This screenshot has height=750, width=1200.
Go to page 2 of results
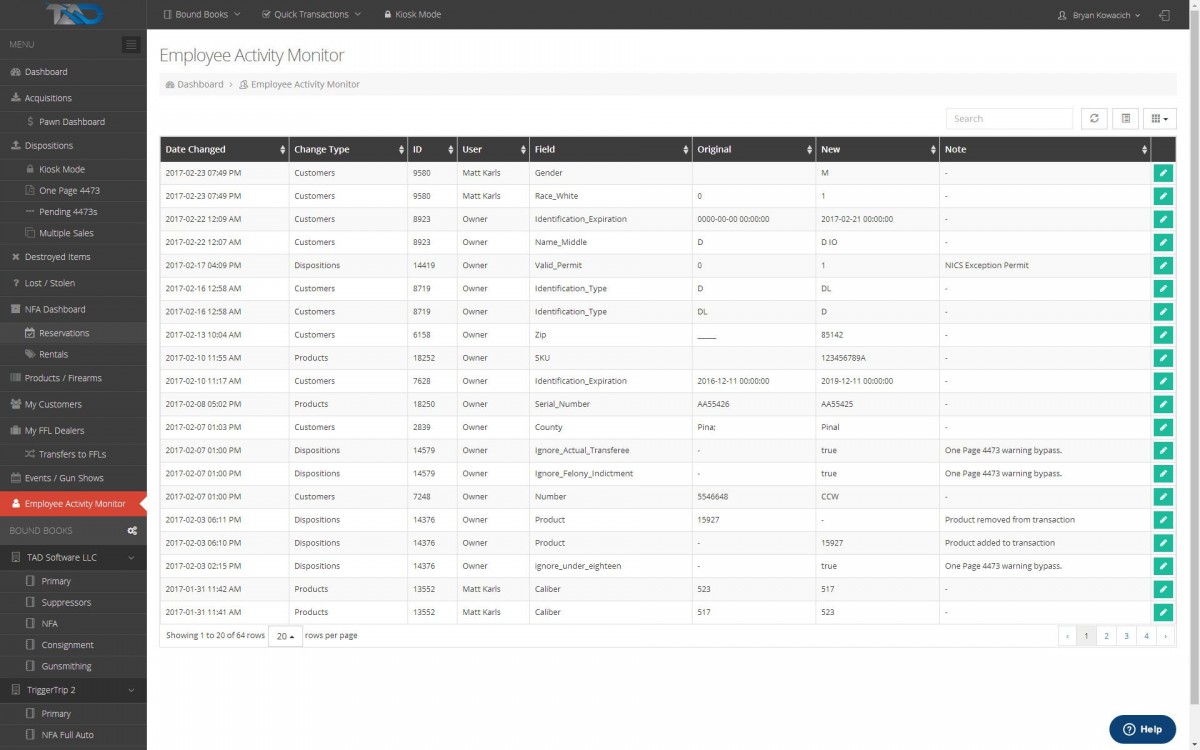(x=1106, y=635)
